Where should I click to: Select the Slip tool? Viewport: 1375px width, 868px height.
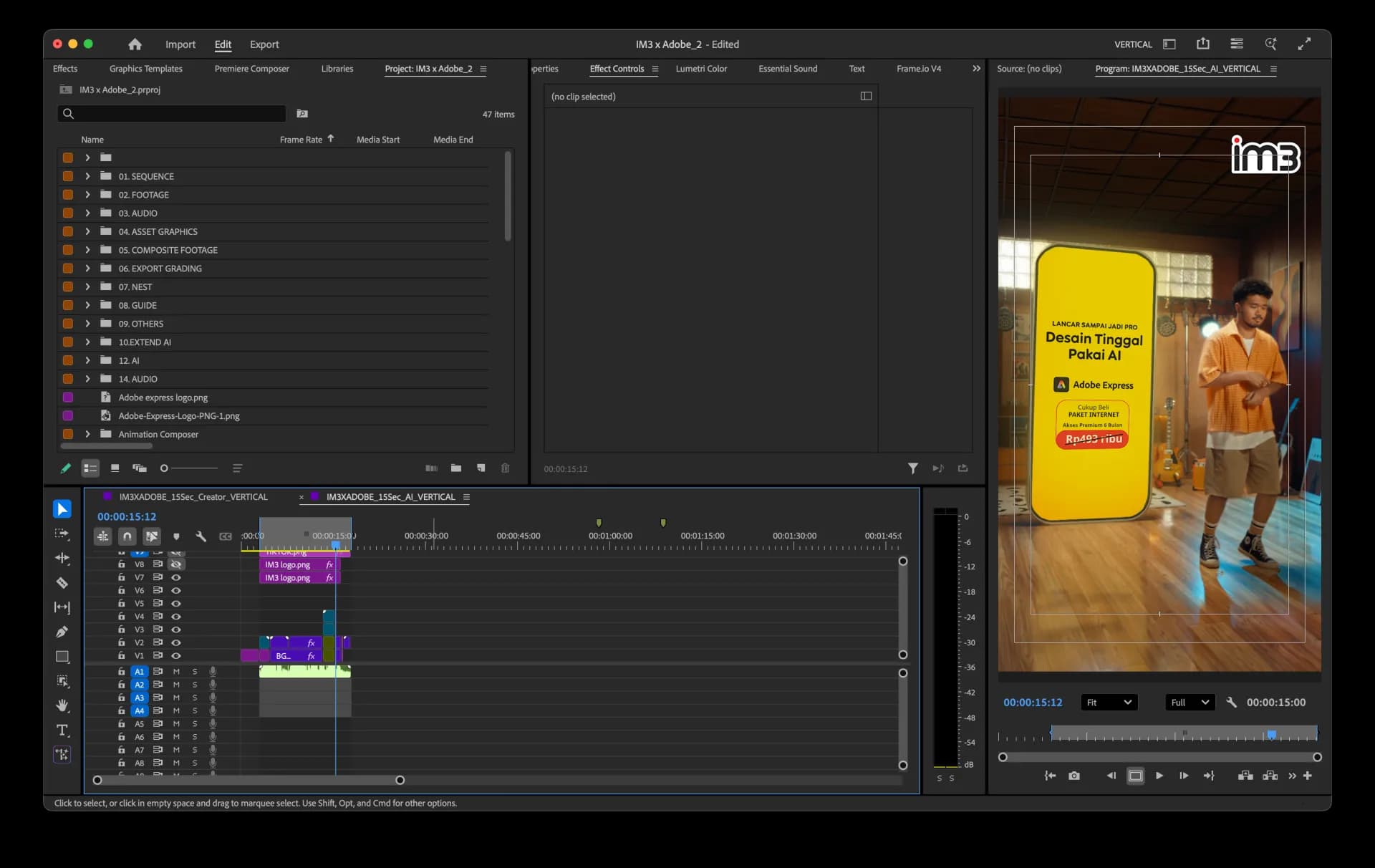[x=62, y=607]
